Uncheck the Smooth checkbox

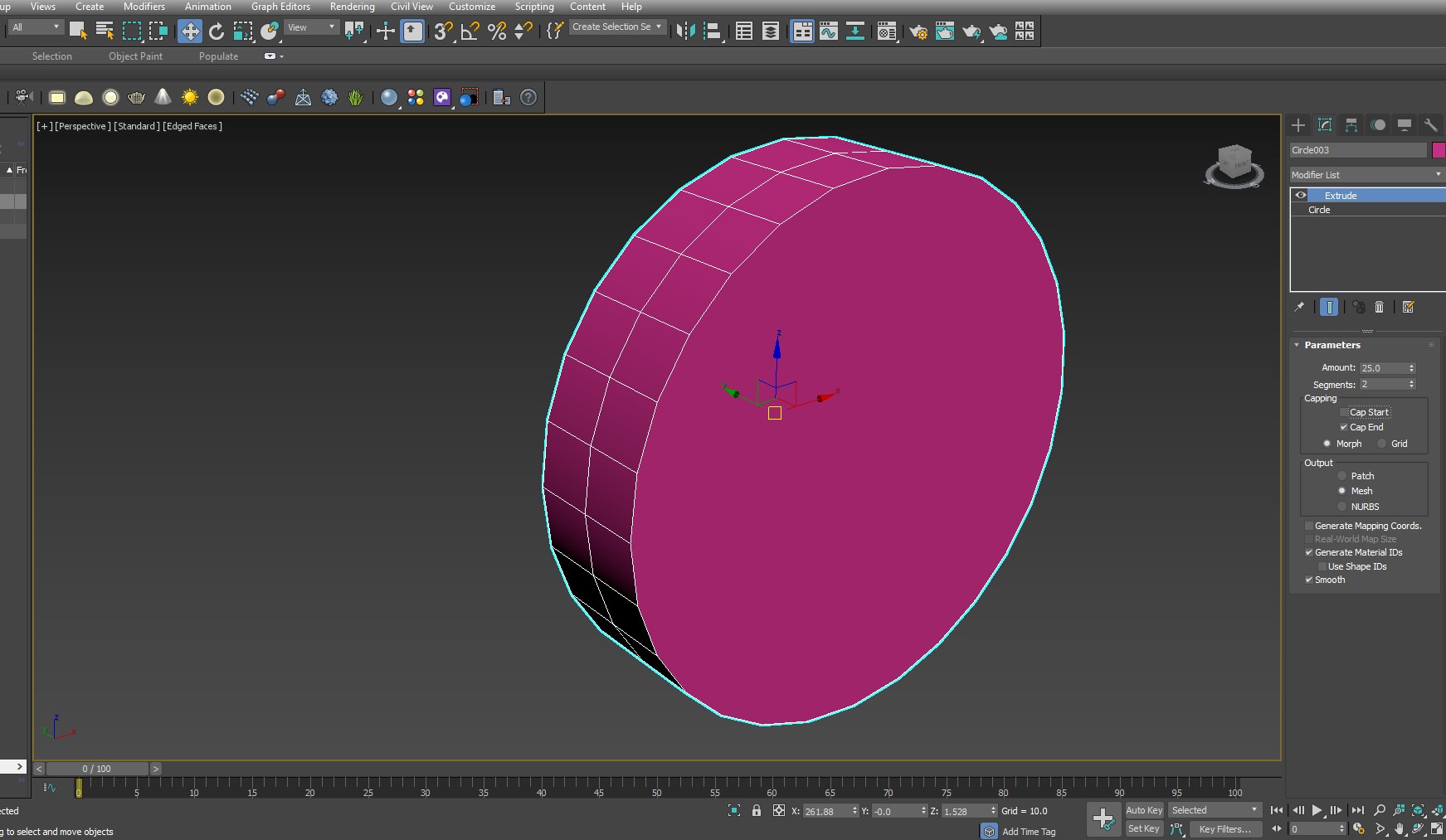[x=1309, y=580]
